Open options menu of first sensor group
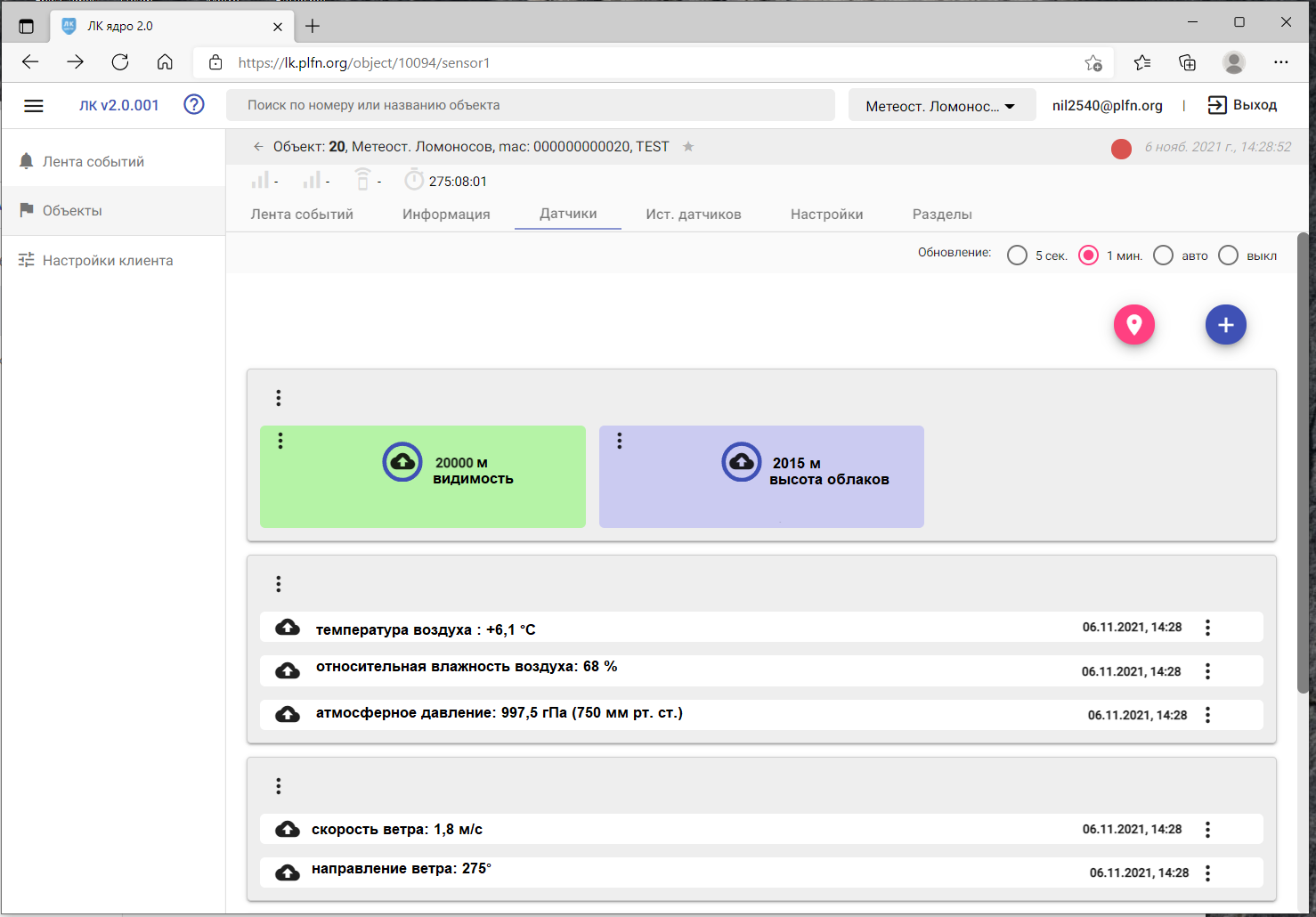The image size is (1316, 917). tap(279, 398)
